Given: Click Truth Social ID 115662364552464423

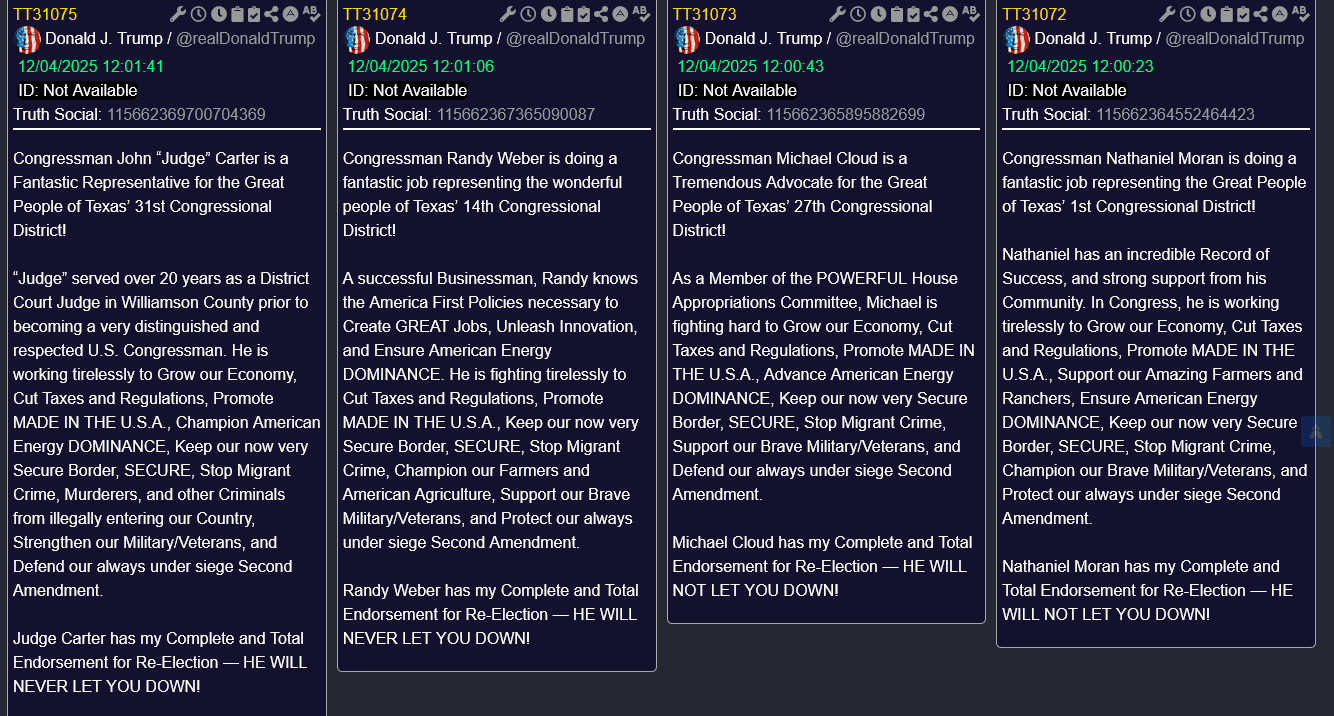Looking at the screenshot, I should point(1175,114).
